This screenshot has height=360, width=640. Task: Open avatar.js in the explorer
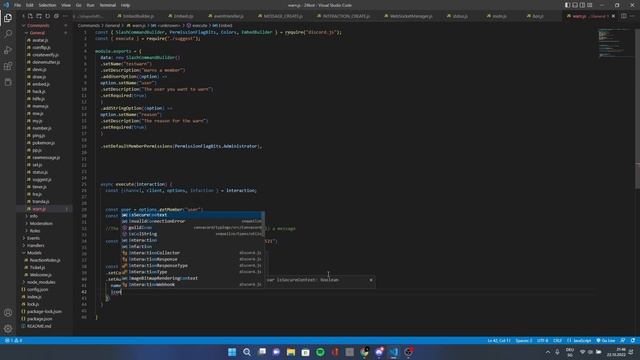pyautogui.click(x=40, y=40)
